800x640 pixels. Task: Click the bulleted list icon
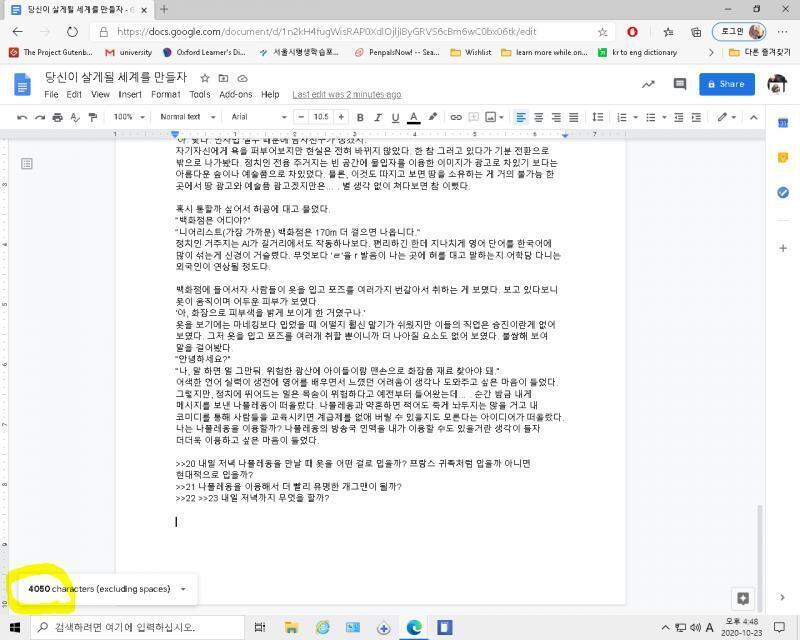point(651,117)
